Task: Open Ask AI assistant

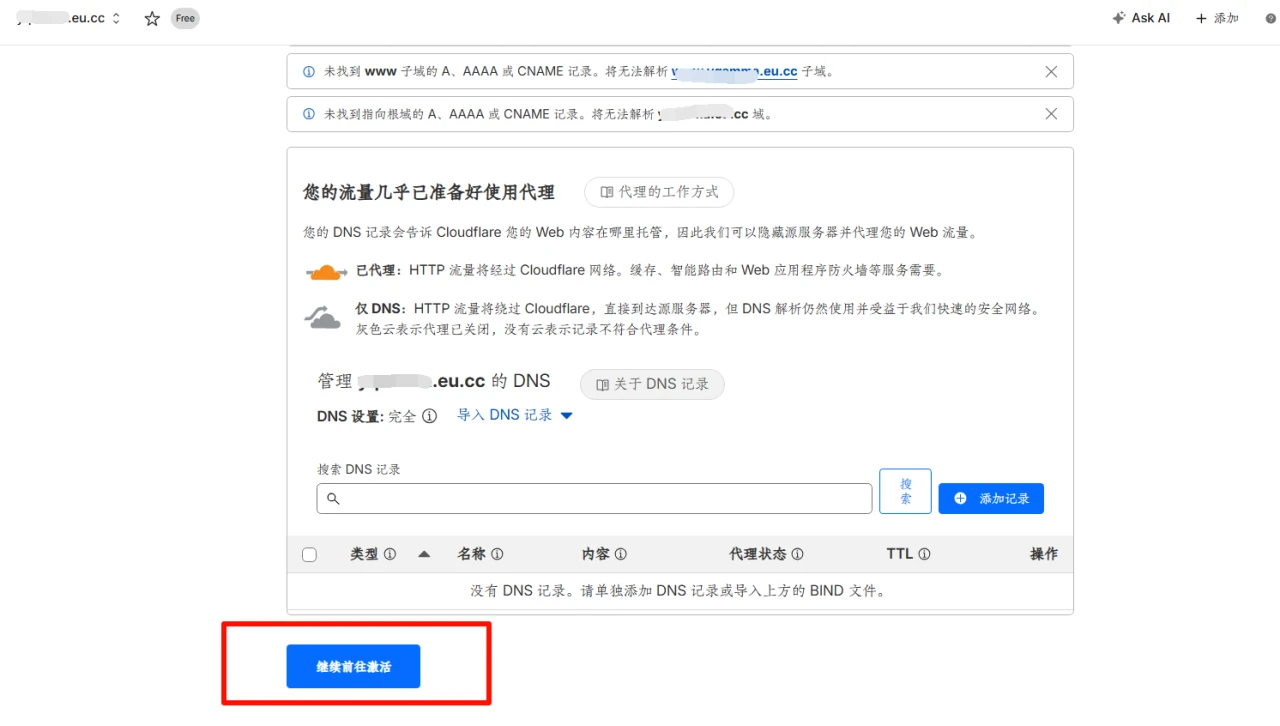Action: pos(1141,18)
